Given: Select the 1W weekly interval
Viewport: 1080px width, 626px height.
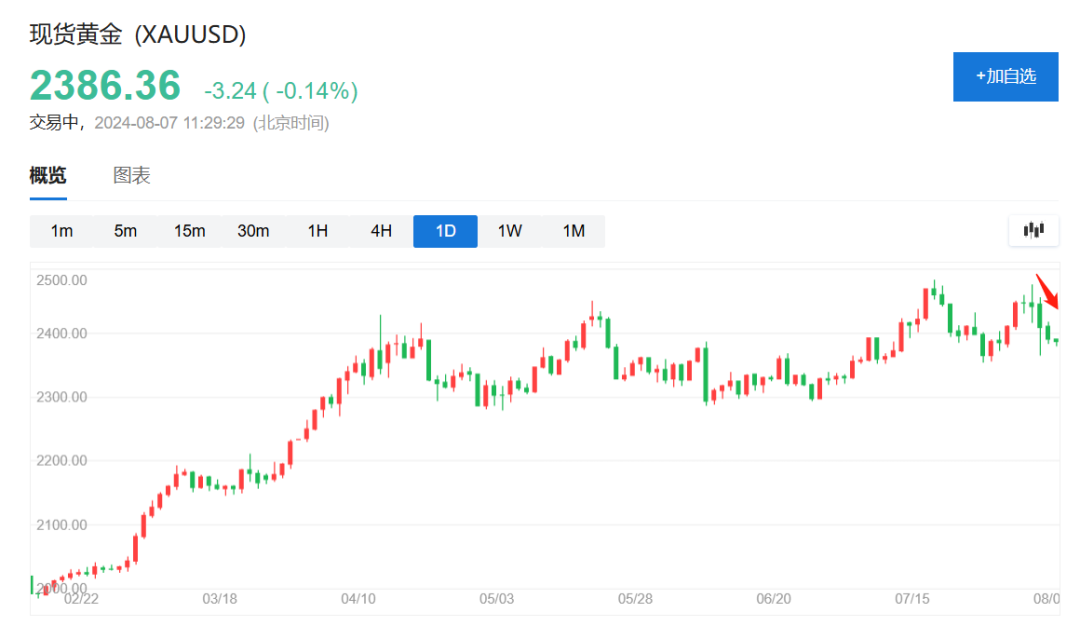Looking at the screenshot, I should click(x=509, y=230).
